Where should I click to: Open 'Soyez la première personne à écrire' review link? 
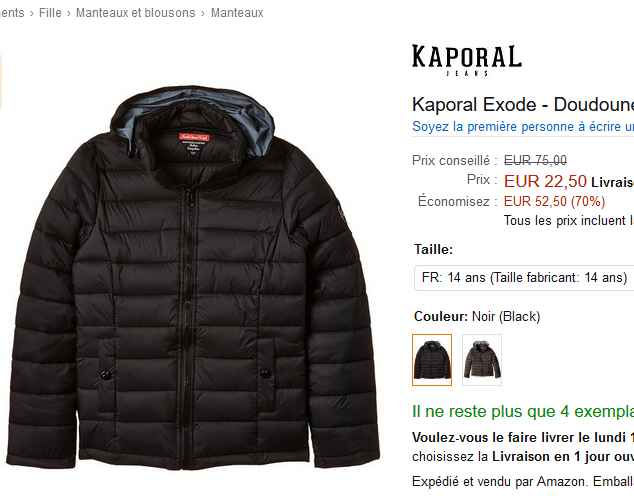tap(523, 127)
